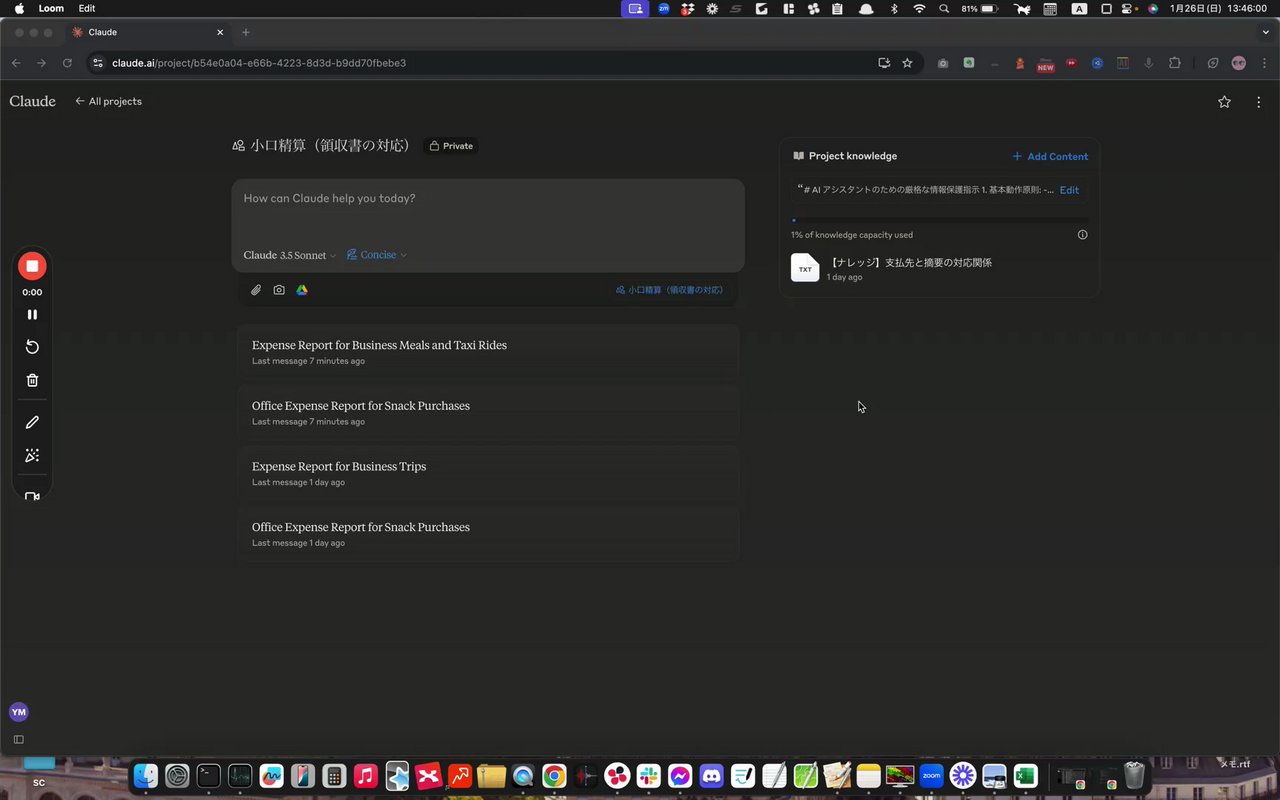Open the Loom confetti effects tool
This screenshot has width=1280, height=800.
pos(32,456)
